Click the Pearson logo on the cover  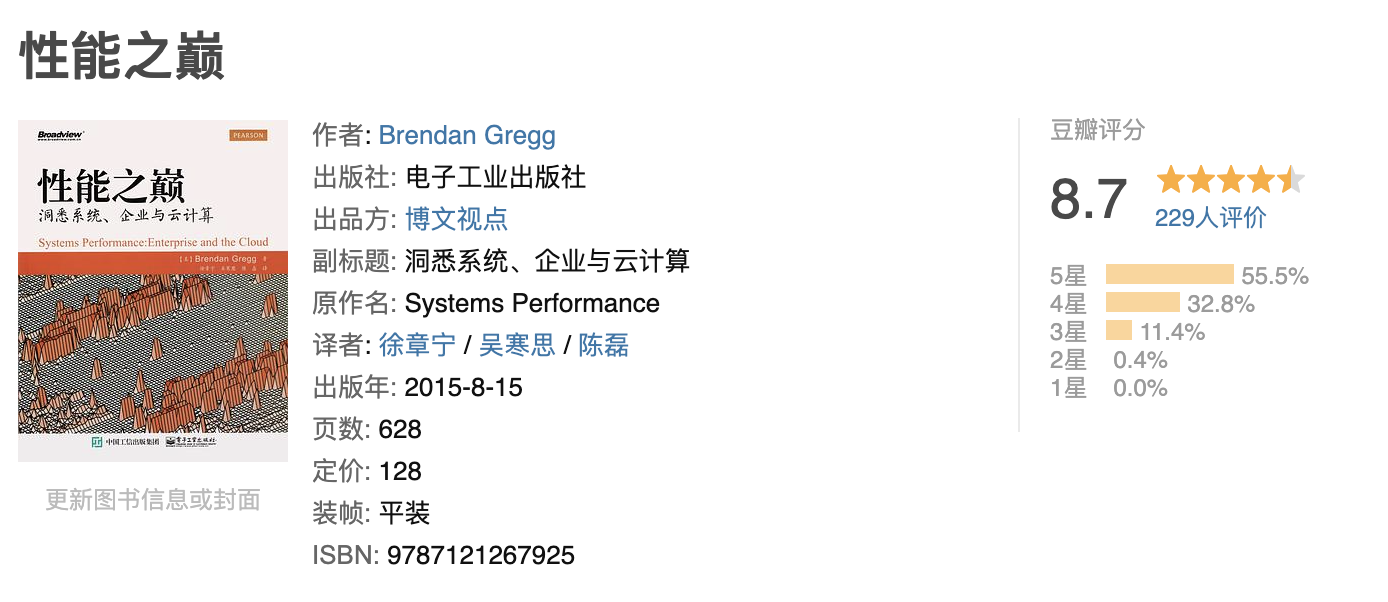click(248, 136)
